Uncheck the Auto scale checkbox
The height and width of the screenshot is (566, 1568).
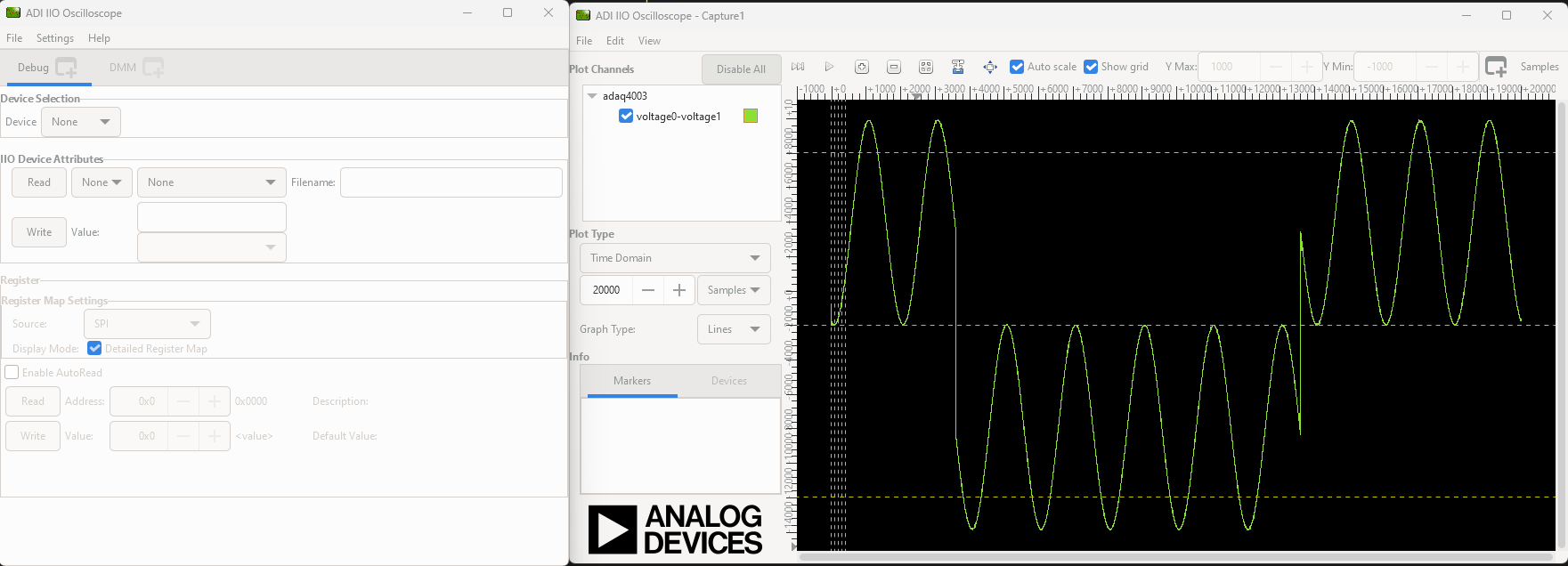point(1017,67)
